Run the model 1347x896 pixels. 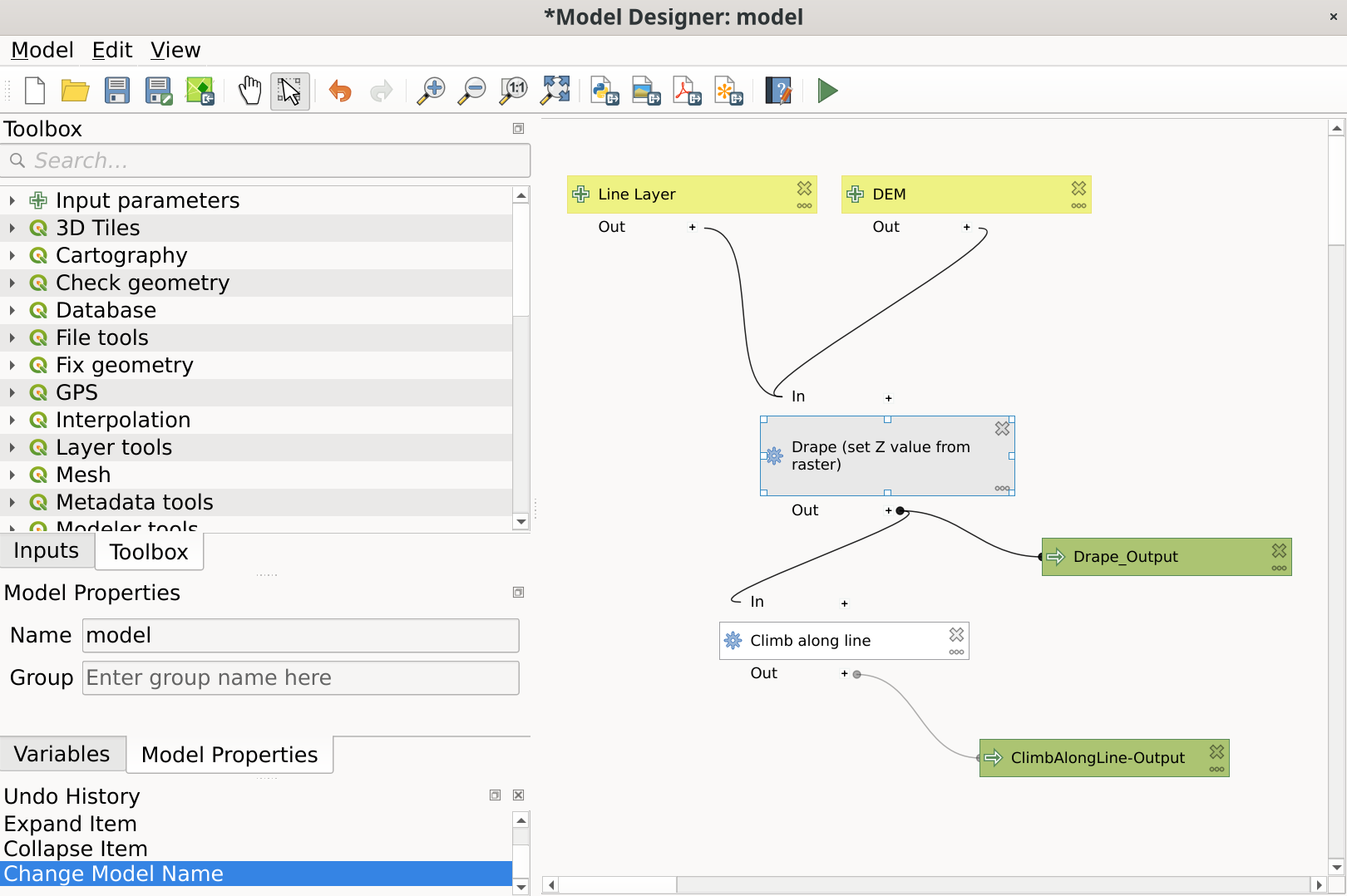coord(827,91)
